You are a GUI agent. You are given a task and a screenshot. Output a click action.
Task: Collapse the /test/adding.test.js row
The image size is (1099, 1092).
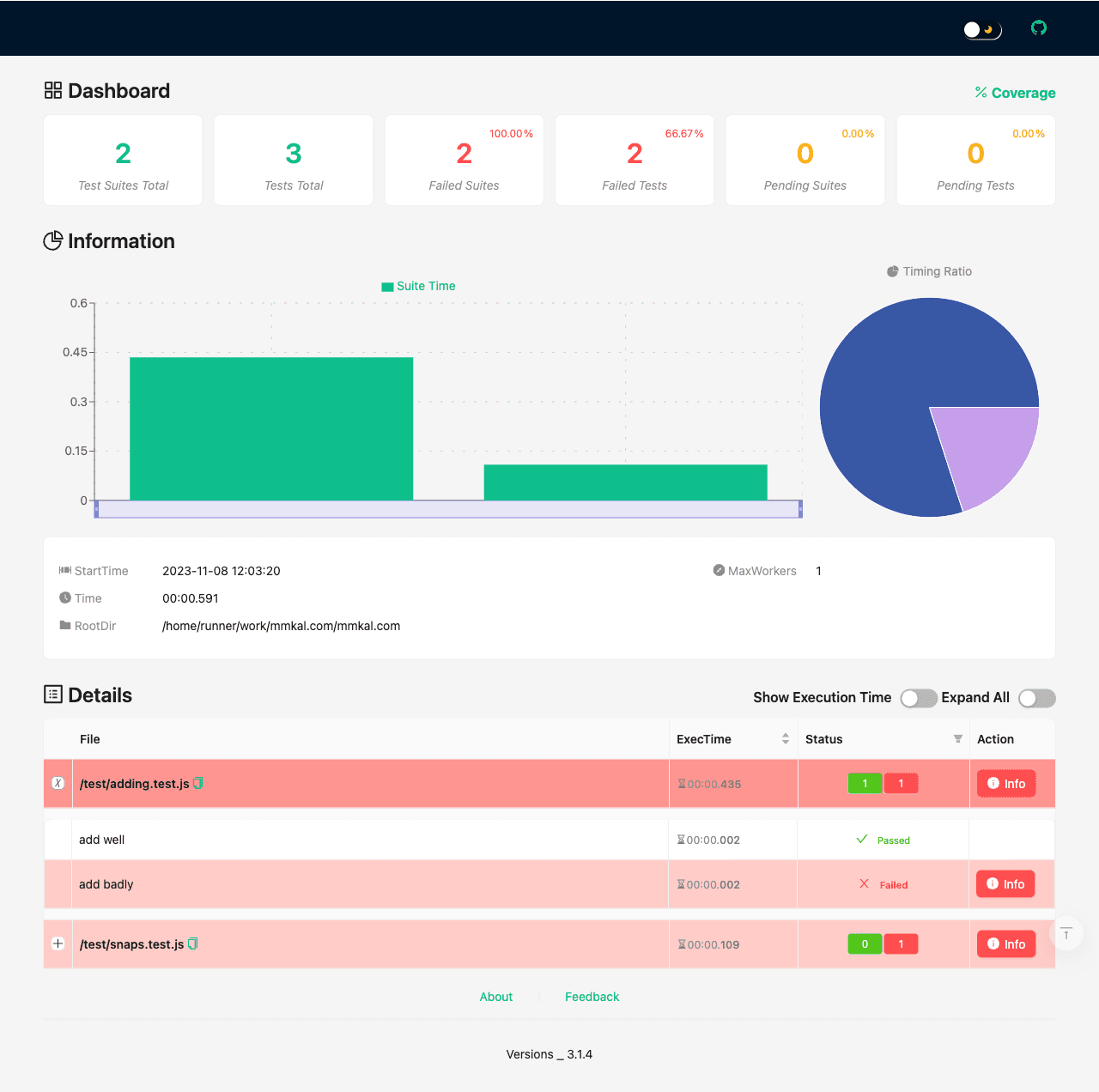pyautogui.click(x=58, y=783)
